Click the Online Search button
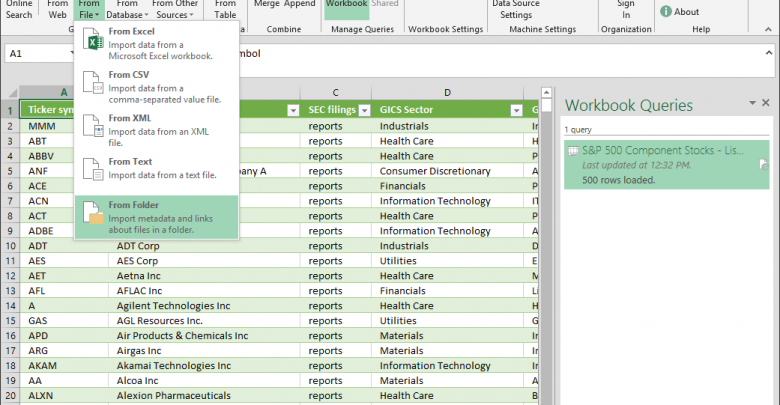780x405 pixels. (x=19, y=9)
